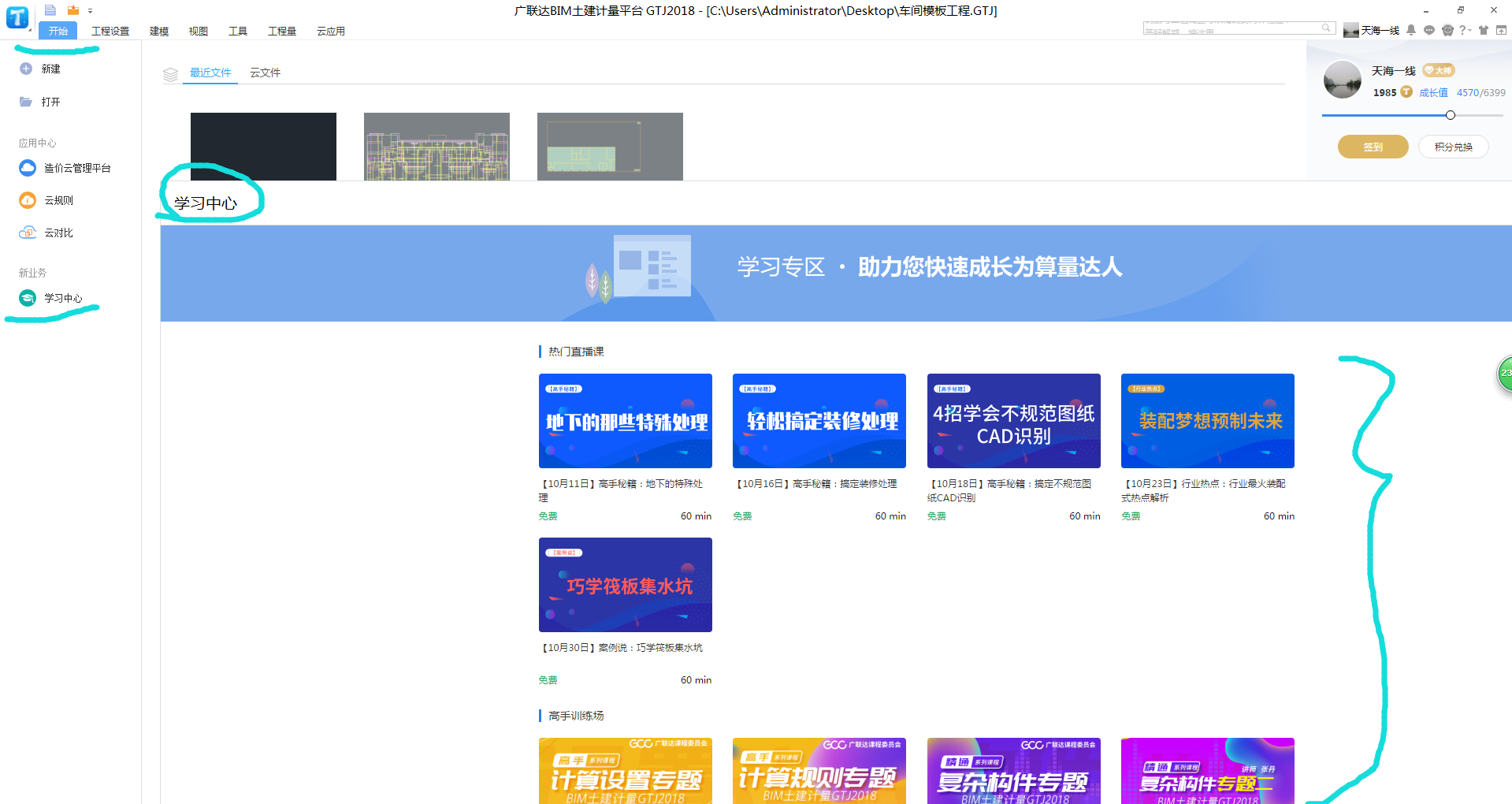Click the 大神 level badge
This screenshot has width=1512, height=804.
[x=1439, y=70]
